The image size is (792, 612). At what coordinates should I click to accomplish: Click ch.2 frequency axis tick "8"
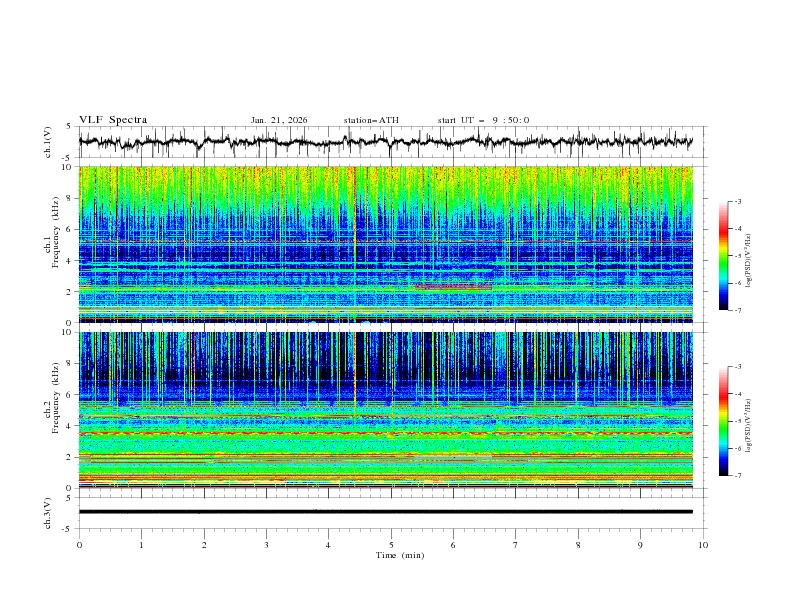(x=69, y=364)
